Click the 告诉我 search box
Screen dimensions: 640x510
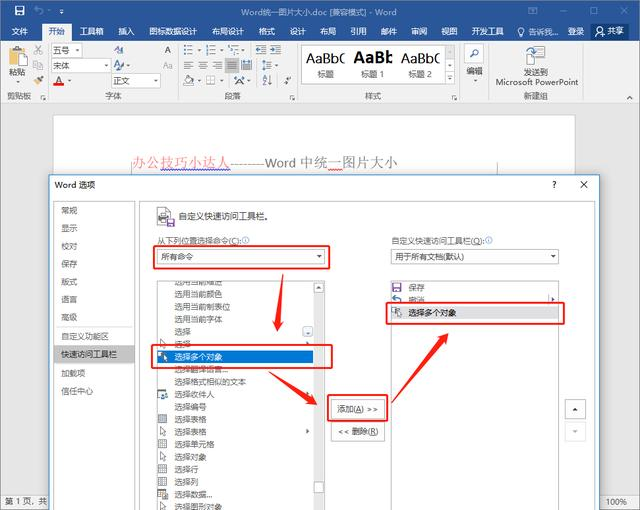click(x=538, y=31)
